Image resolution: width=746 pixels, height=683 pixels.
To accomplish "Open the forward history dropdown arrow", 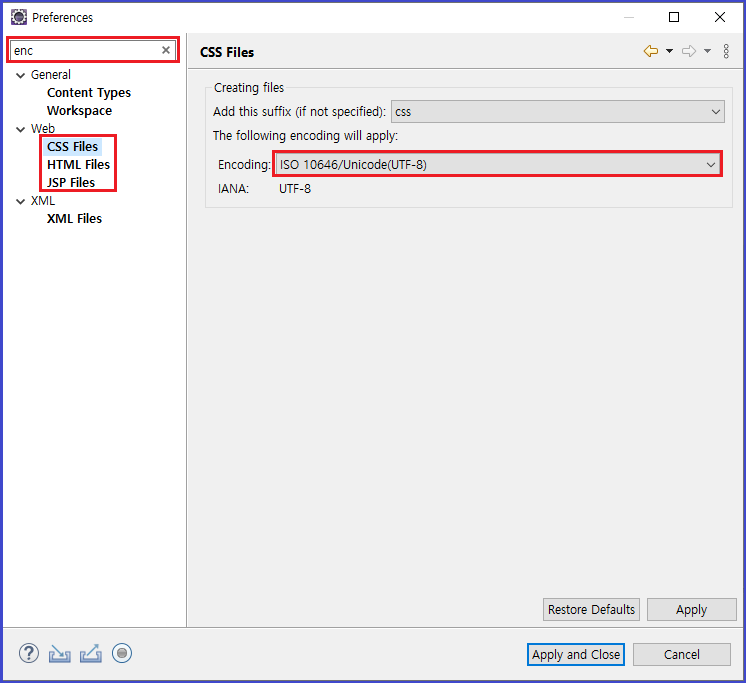I will click(707, 51).
